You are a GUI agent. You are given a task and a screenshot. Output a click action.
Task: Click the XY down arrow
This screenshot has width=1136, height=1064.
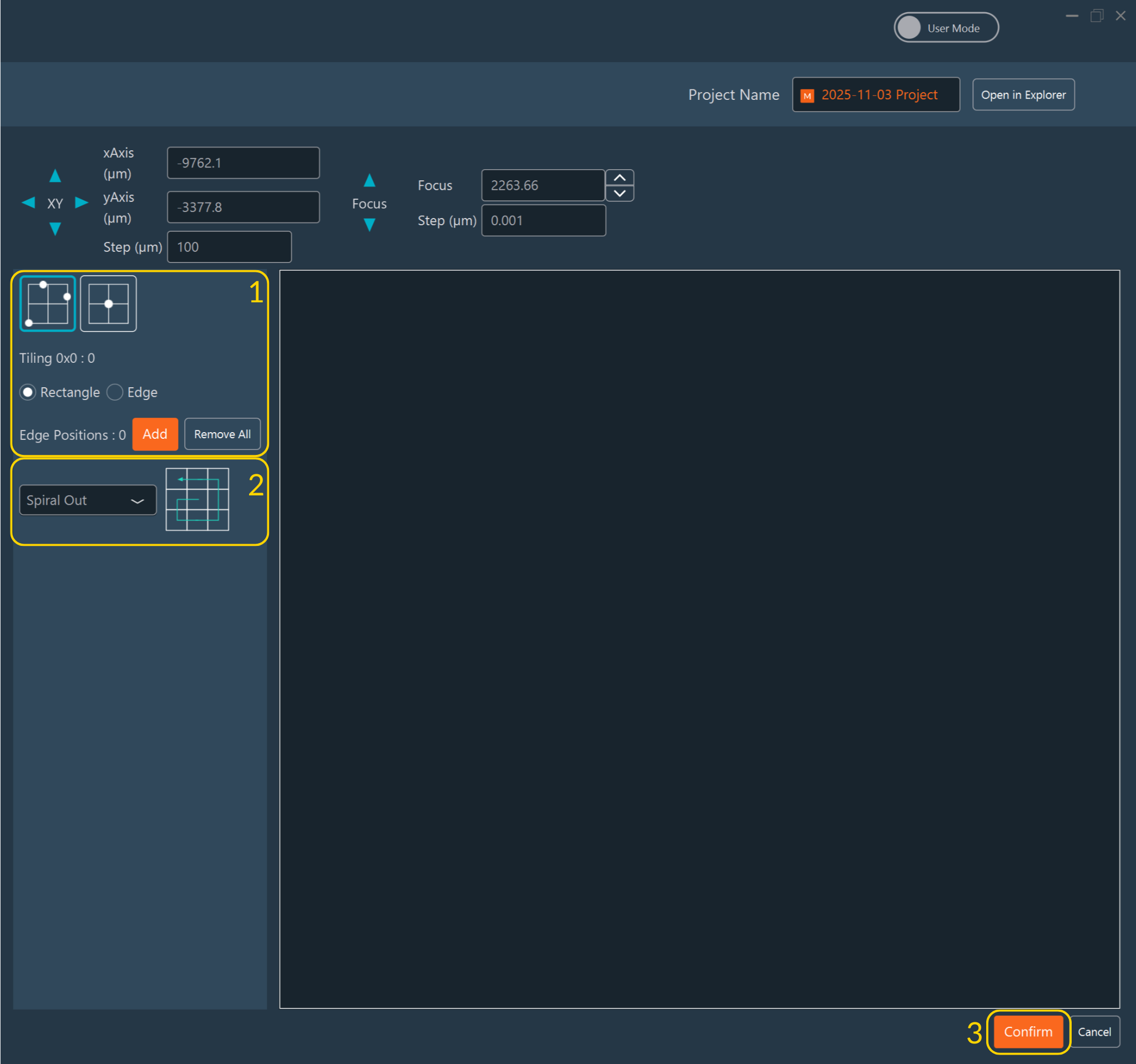click(x=55, y=229)
